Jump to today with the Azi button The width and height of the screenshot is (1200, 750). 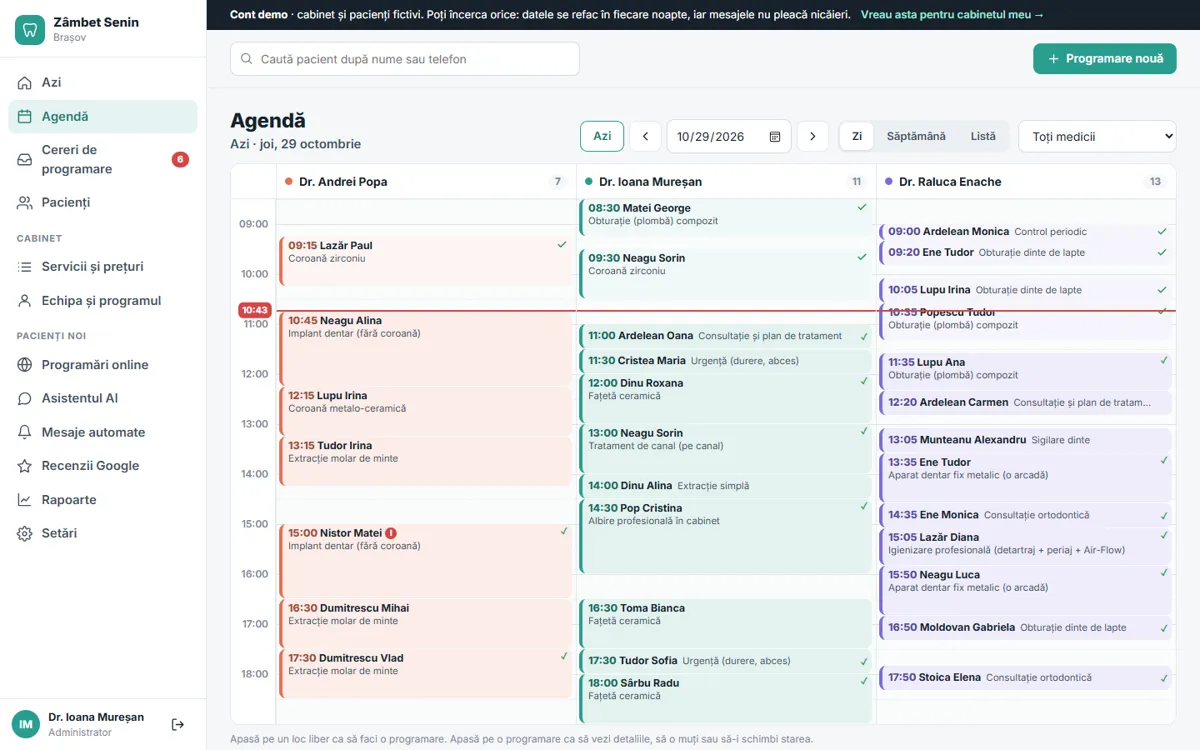[602, 137]
